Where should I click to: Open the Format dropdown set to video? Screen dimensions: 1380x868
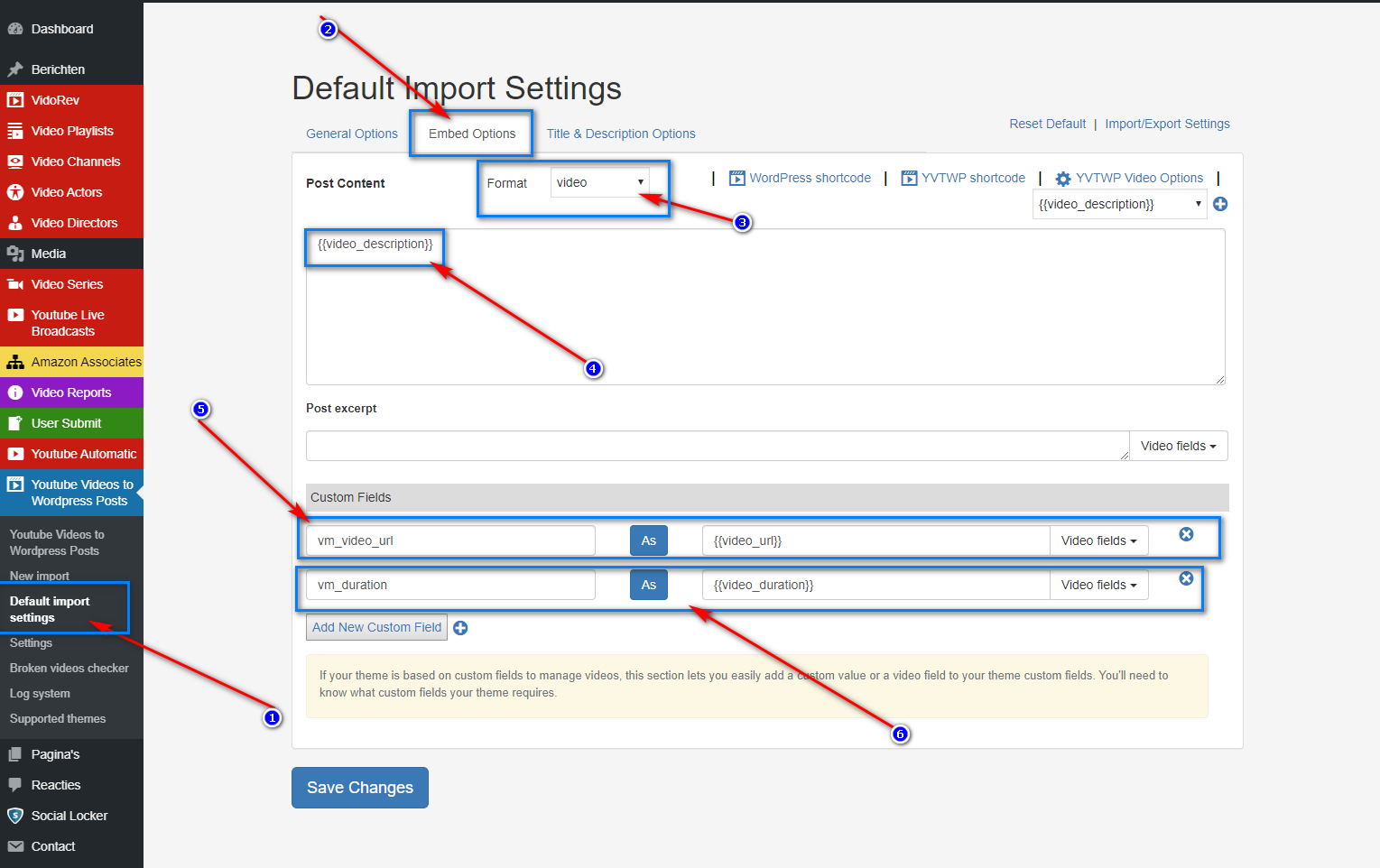coord(599,182)
